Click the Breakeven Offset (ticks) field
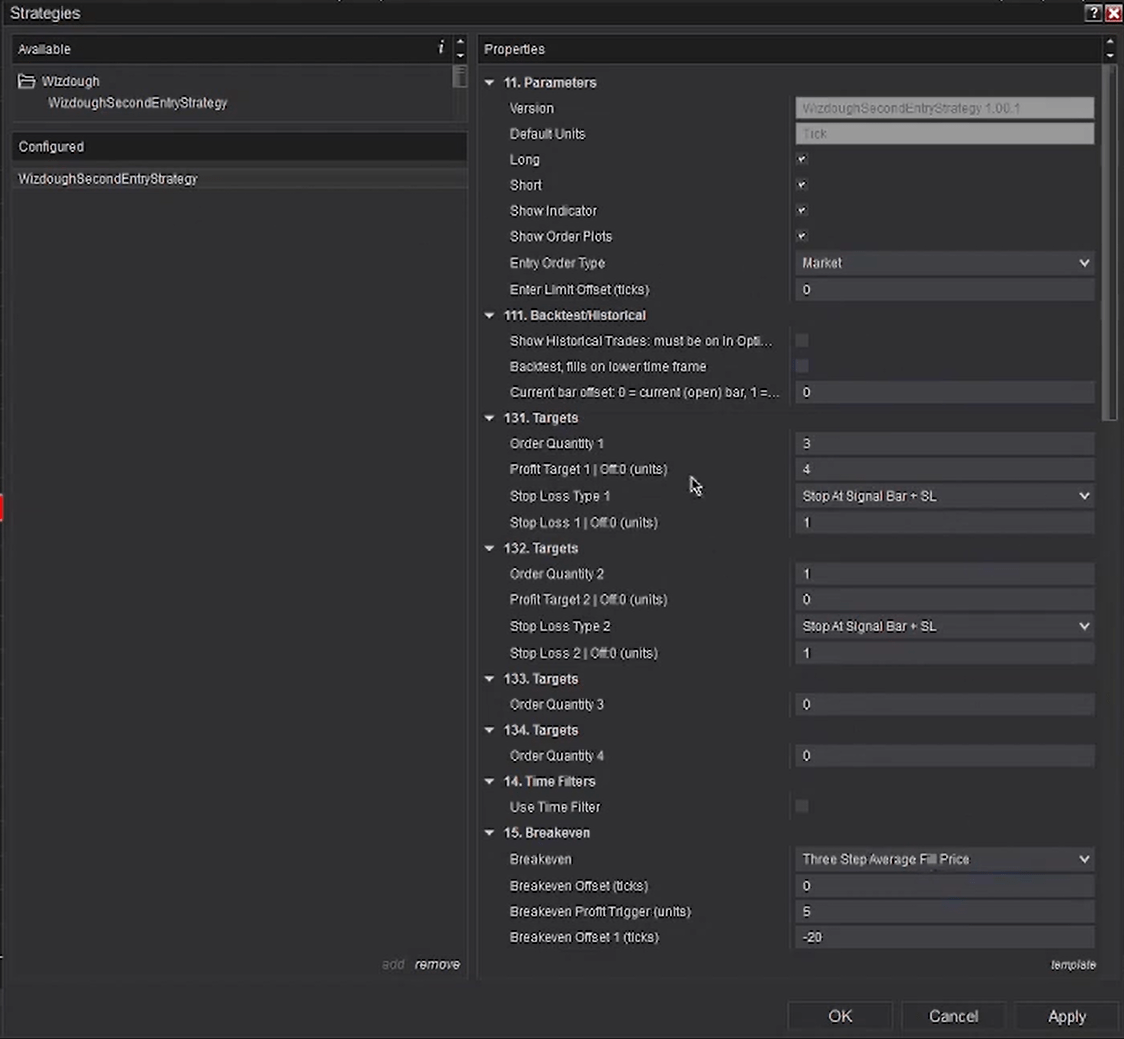Image resolution: width=1124 pixels, height=1039 pixels. (x=945, y=886)
